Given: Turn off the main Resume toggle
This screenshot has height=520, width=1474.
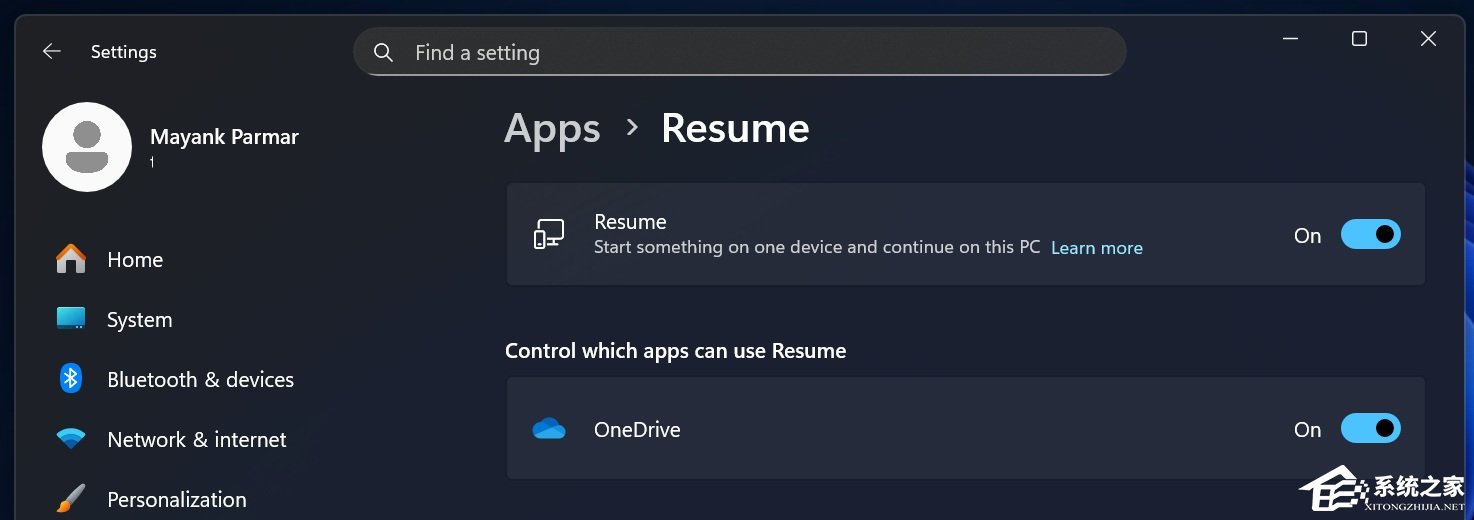Looking at the screenshot, I should 1370,234.
